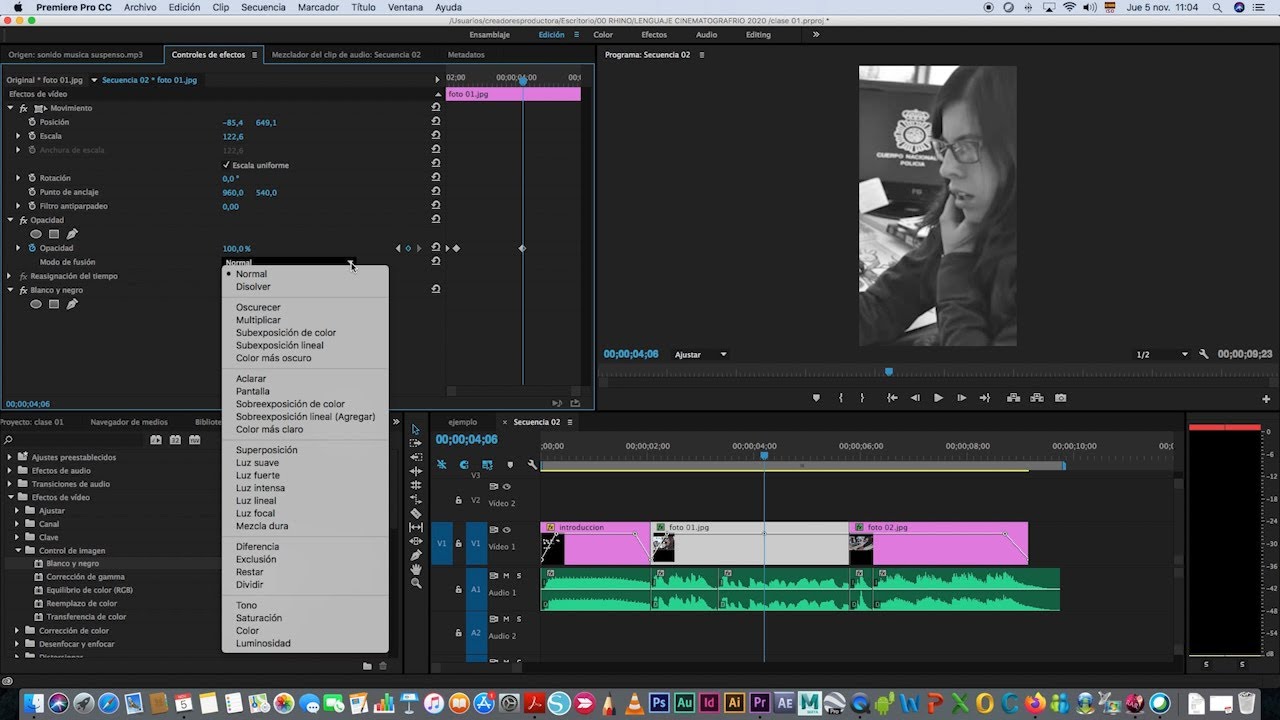
Task: Click the Extract button in Program monitor
Action: click(1037, 398)
